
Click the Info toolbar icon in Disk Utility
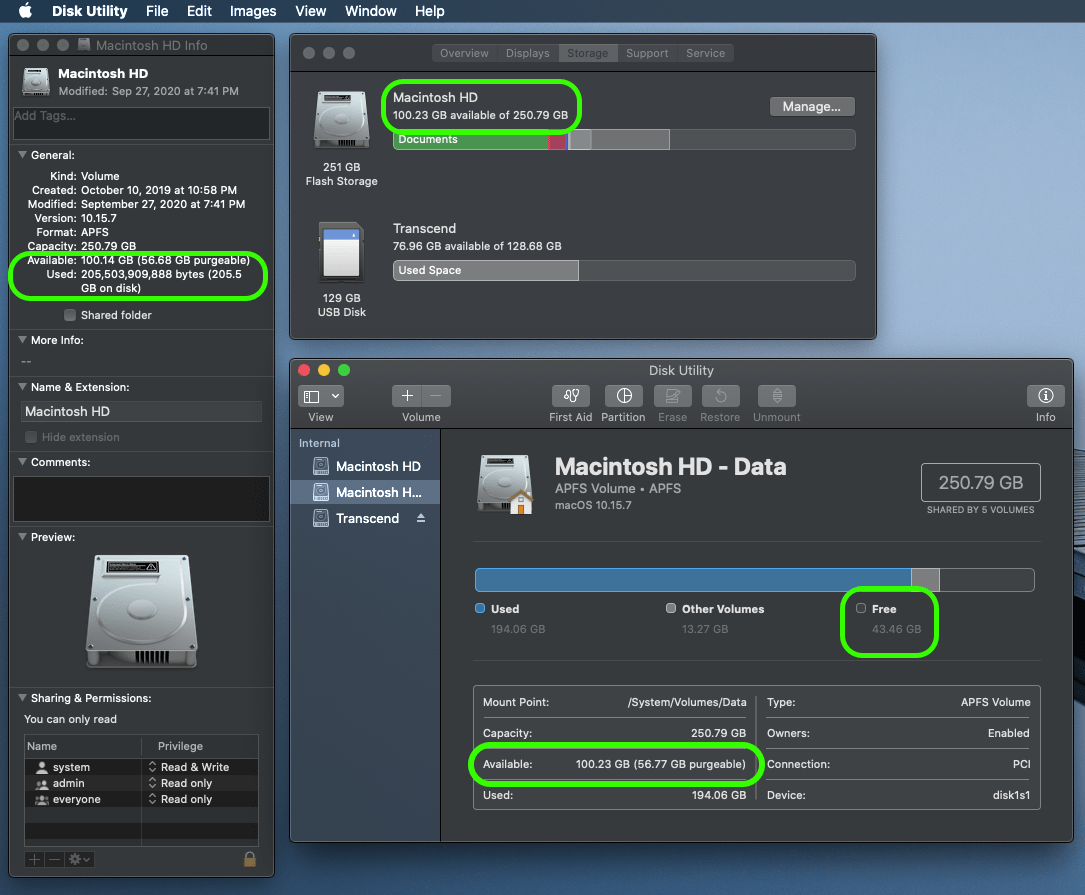(x=1046, y=396)
